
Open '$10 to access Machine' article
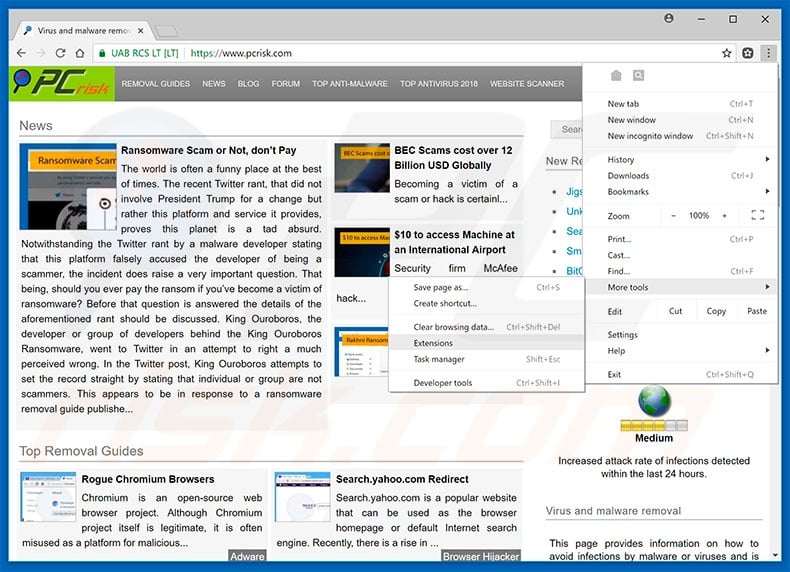point(454,242)
